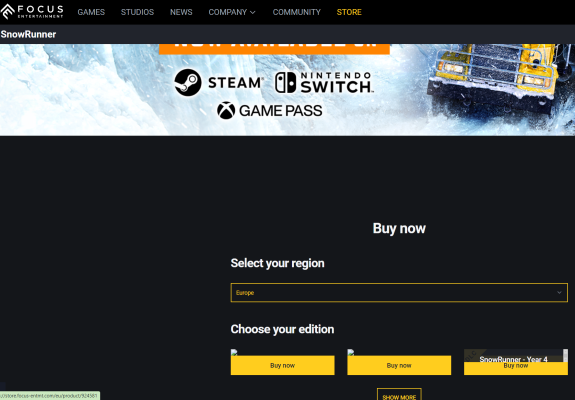Click Buy now on the second edition
This screenshot has height=400, width=575.
[x=399, y=365]
